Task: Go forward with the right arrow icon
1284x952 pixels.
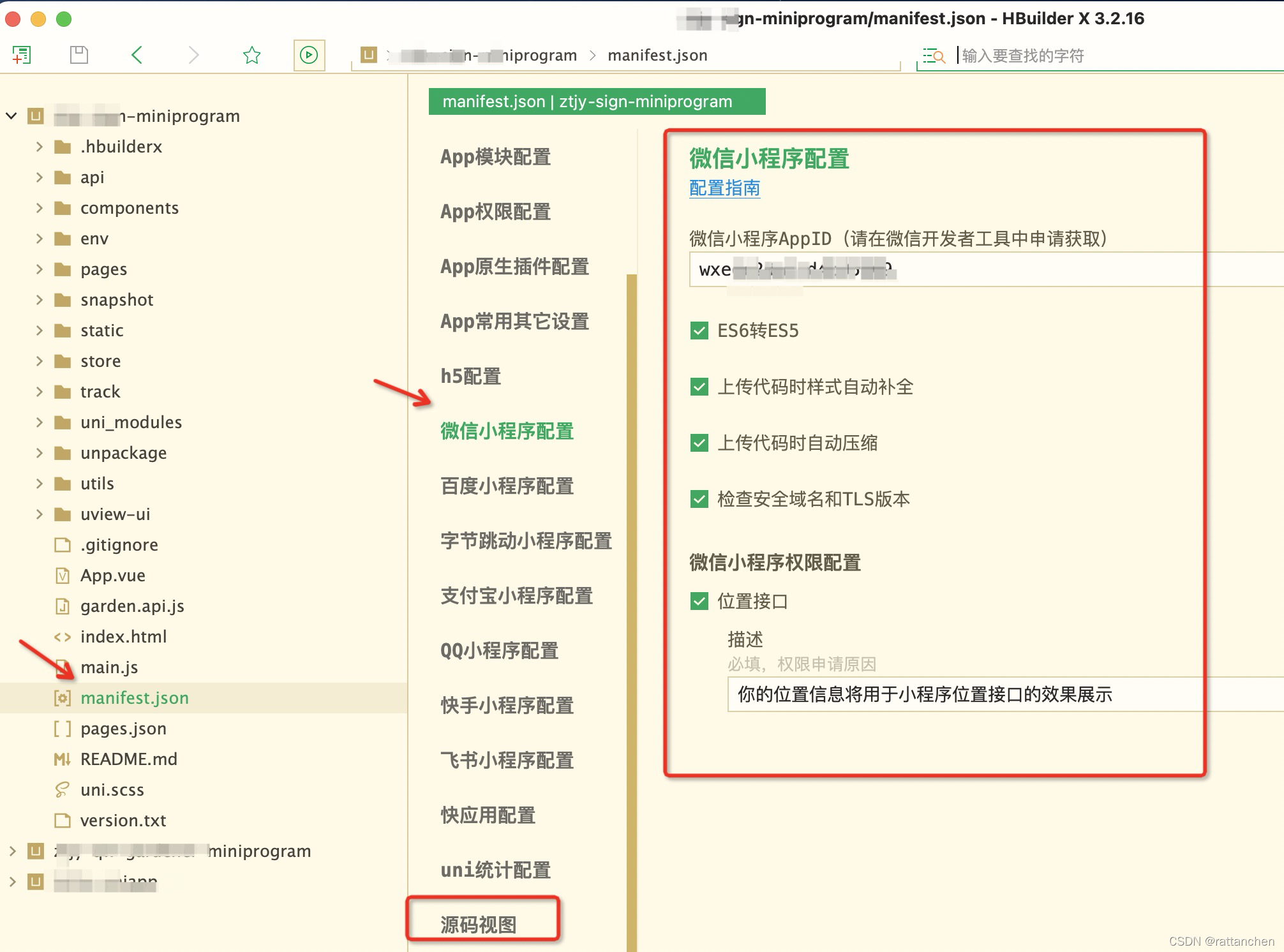Action: [x=194, y=56]
